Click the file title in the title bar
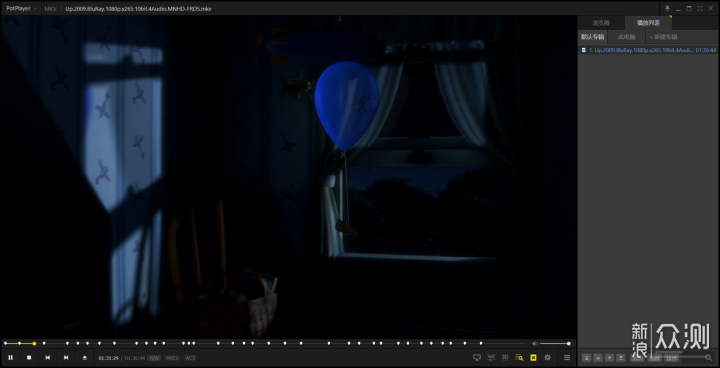This screenshot has width=720, height=368. click(138, 9)
